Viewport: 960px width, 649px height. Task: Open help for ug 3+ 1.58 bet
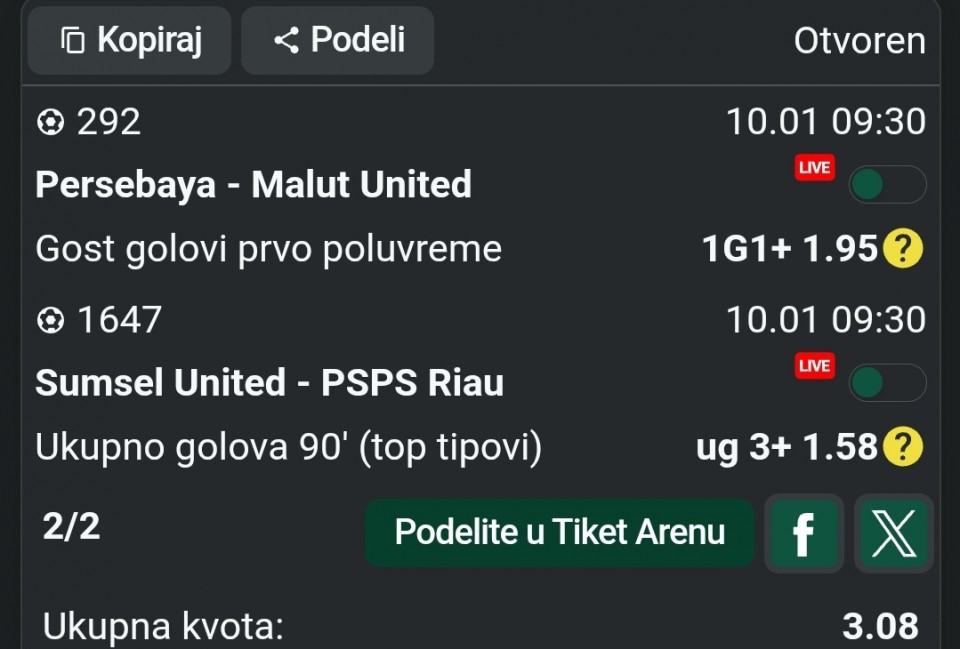click(902, 447)
